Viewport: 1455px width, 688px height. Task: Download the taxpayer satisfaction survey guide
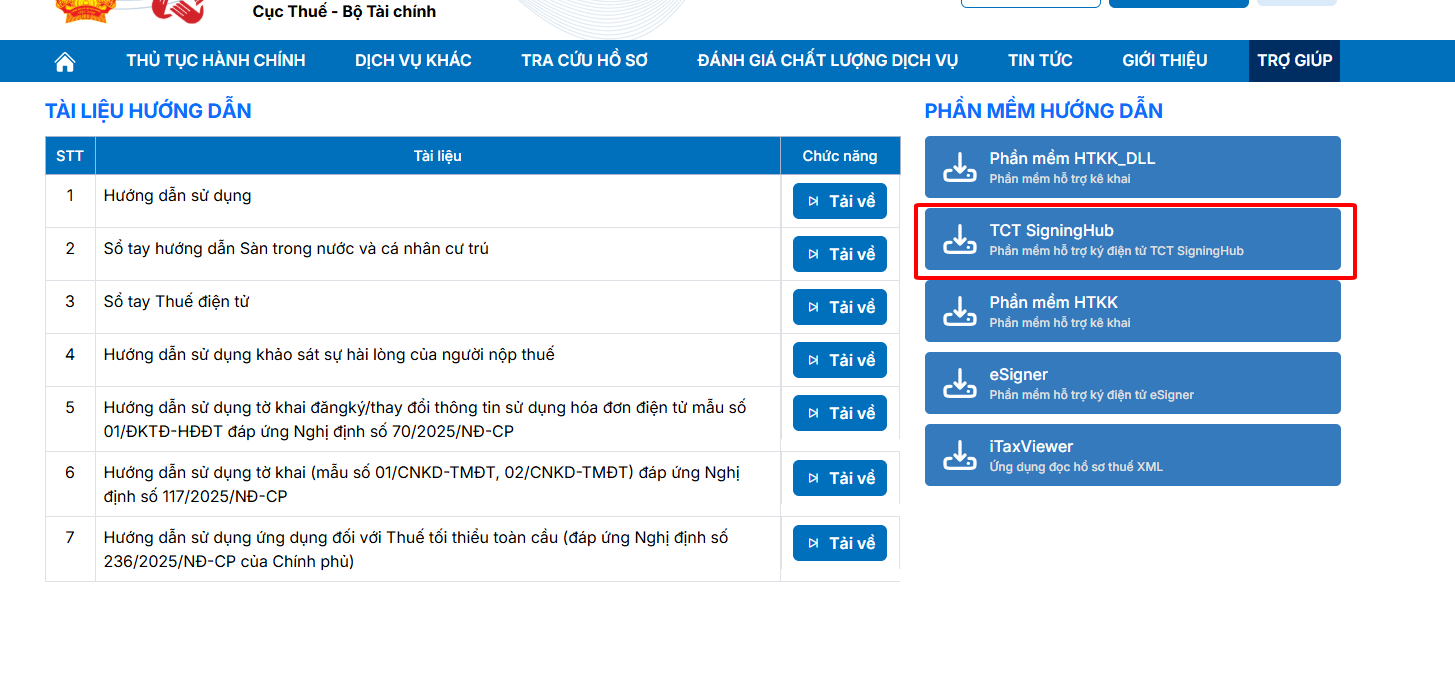840,360
